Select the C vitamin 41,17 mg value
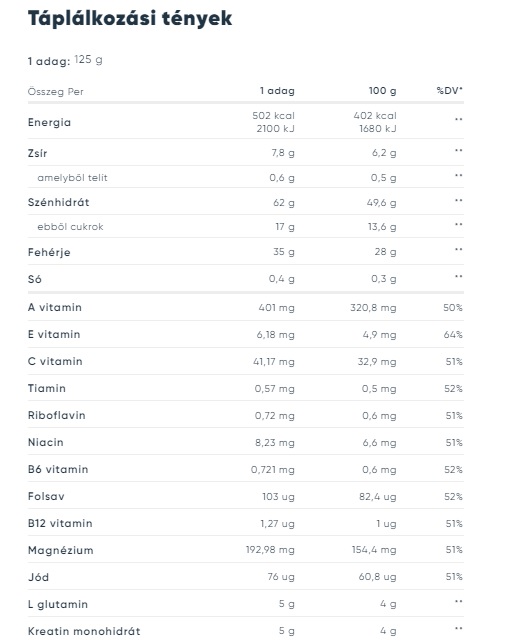The height and width of the screenshot is (641, 510). pos(274,362)
